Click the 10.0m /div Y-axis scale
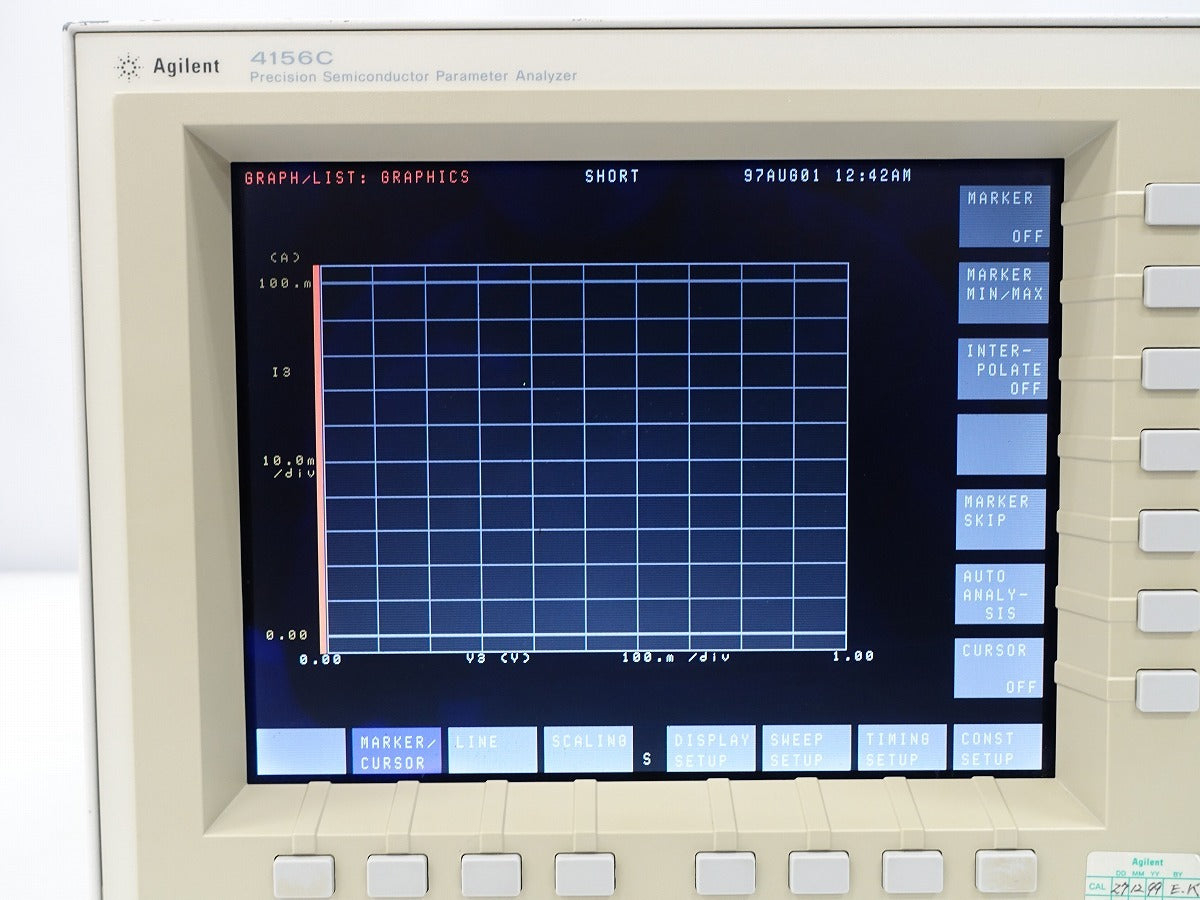Viewport: 1200px width, 900px height. tap(288, 467)
